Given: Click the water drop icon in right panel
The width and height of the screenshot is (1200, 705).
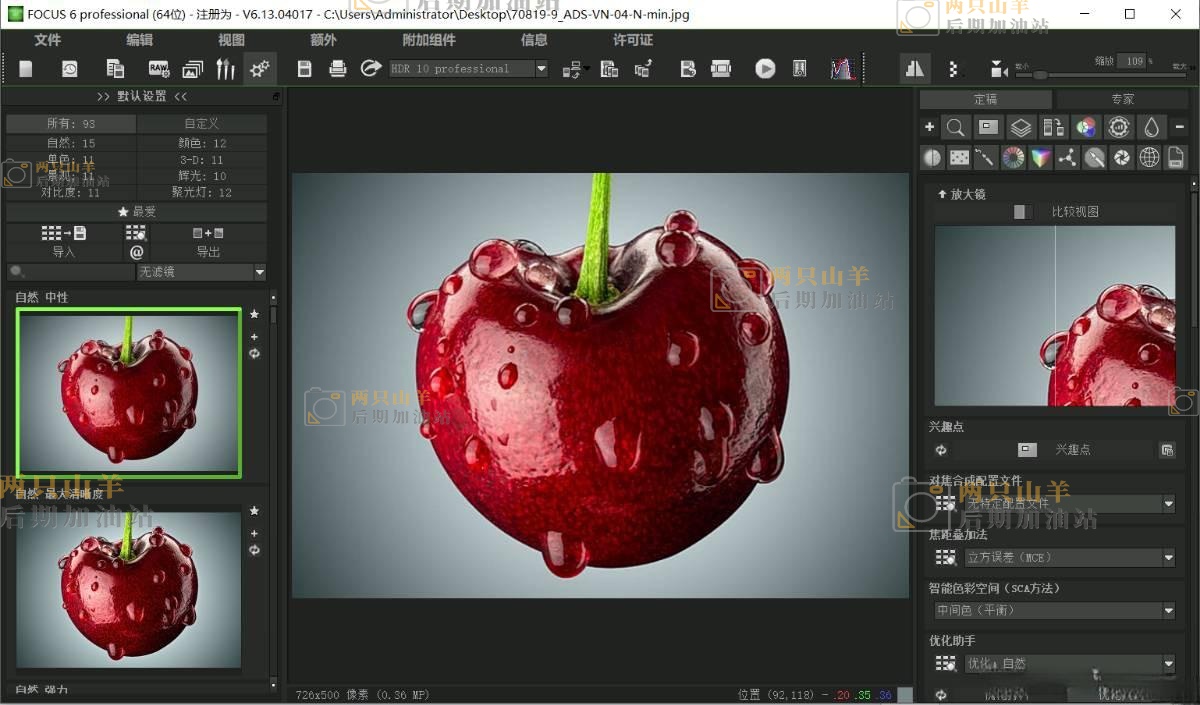Looking at the screenshot, I should tap(1152, 127).
